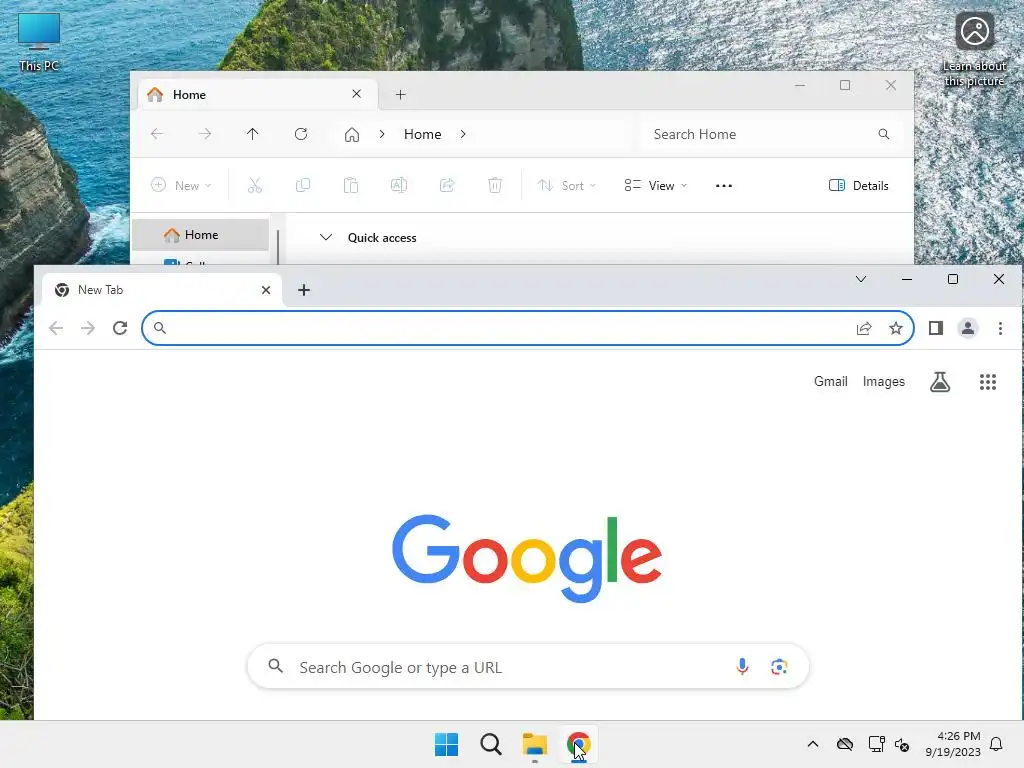Viewport: 1024px width, 768px height.
Task: Click Back arrow in File Explorer
Action: point(157,134)
